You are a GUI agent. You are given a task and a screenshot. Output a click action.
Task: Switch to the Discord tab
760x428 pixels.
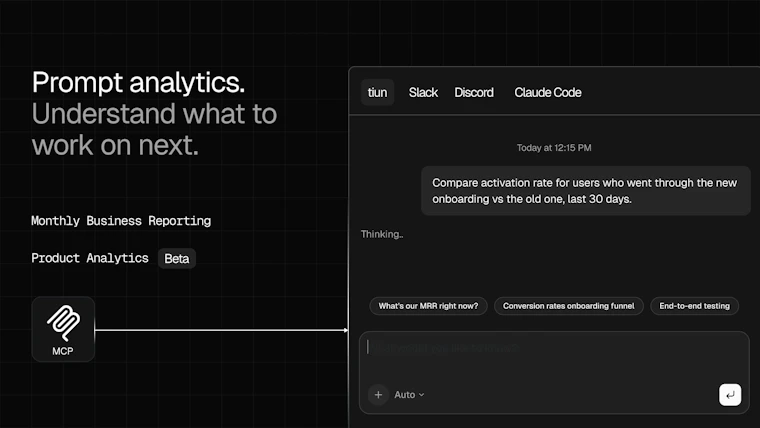(474, 92)
